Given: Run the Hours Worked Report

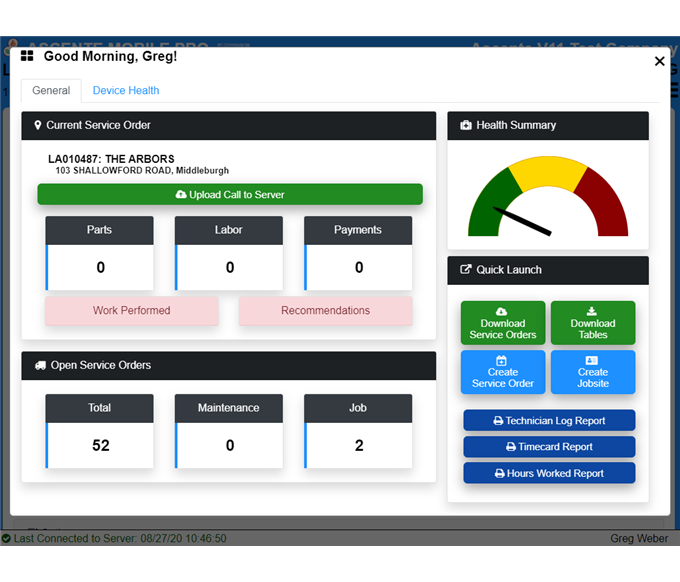Looking at the screenshot, I should click(549, 473).
